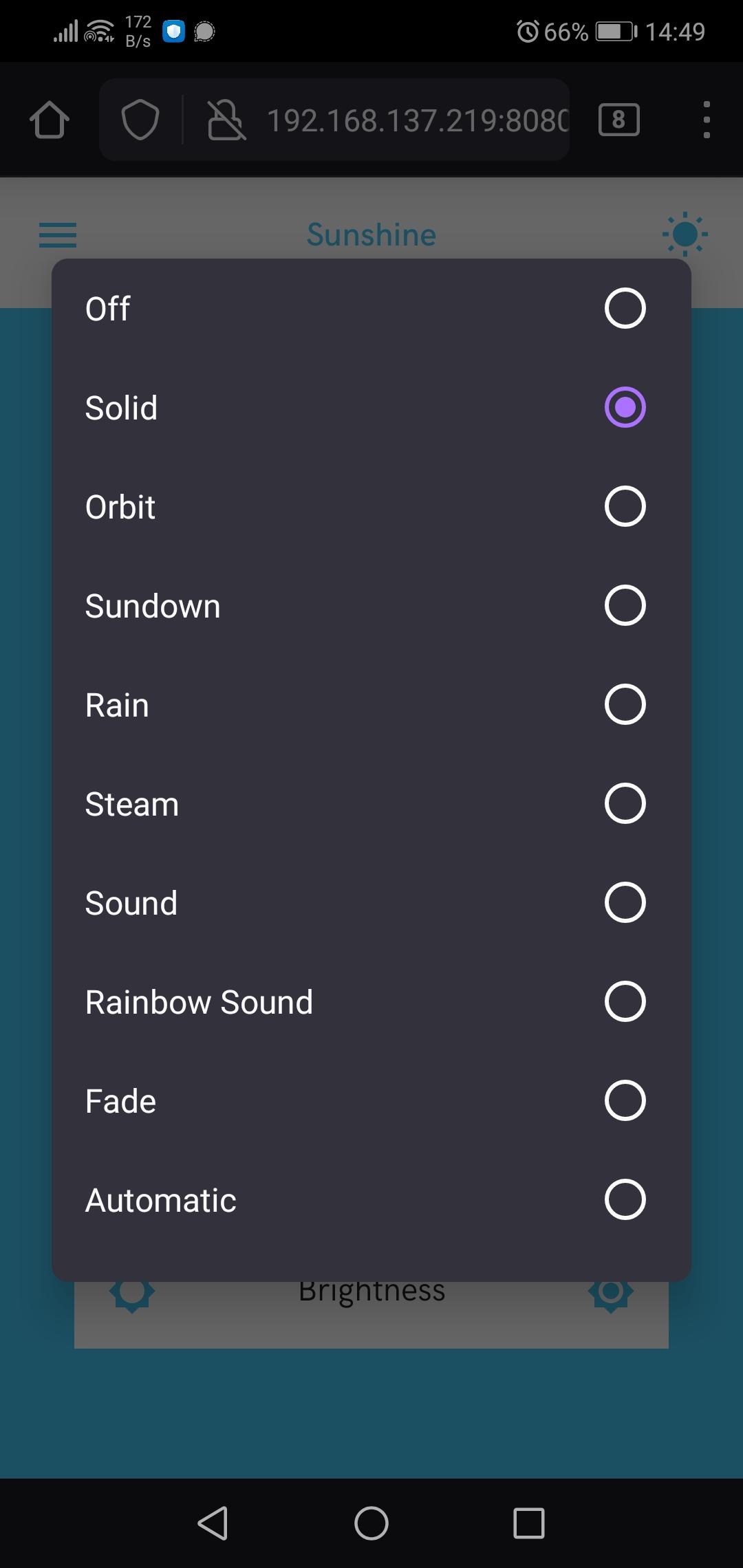Select the Orbit radio button
Screen dimensions: 743x1568
tap(625, 506)
